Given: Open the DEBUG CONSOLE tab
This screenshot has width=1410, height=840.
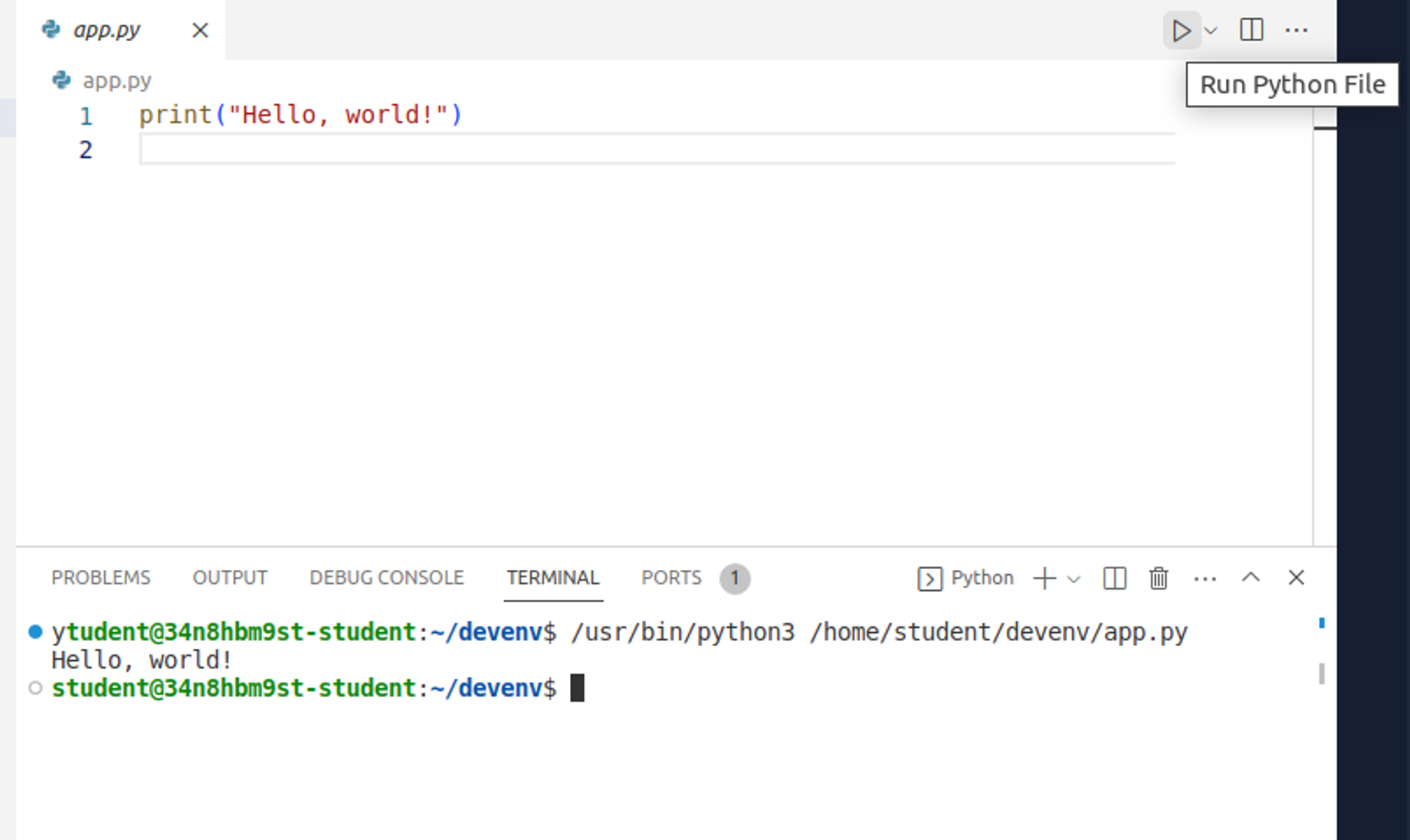Looking at the screenshot, I should [x=386, y=578].
